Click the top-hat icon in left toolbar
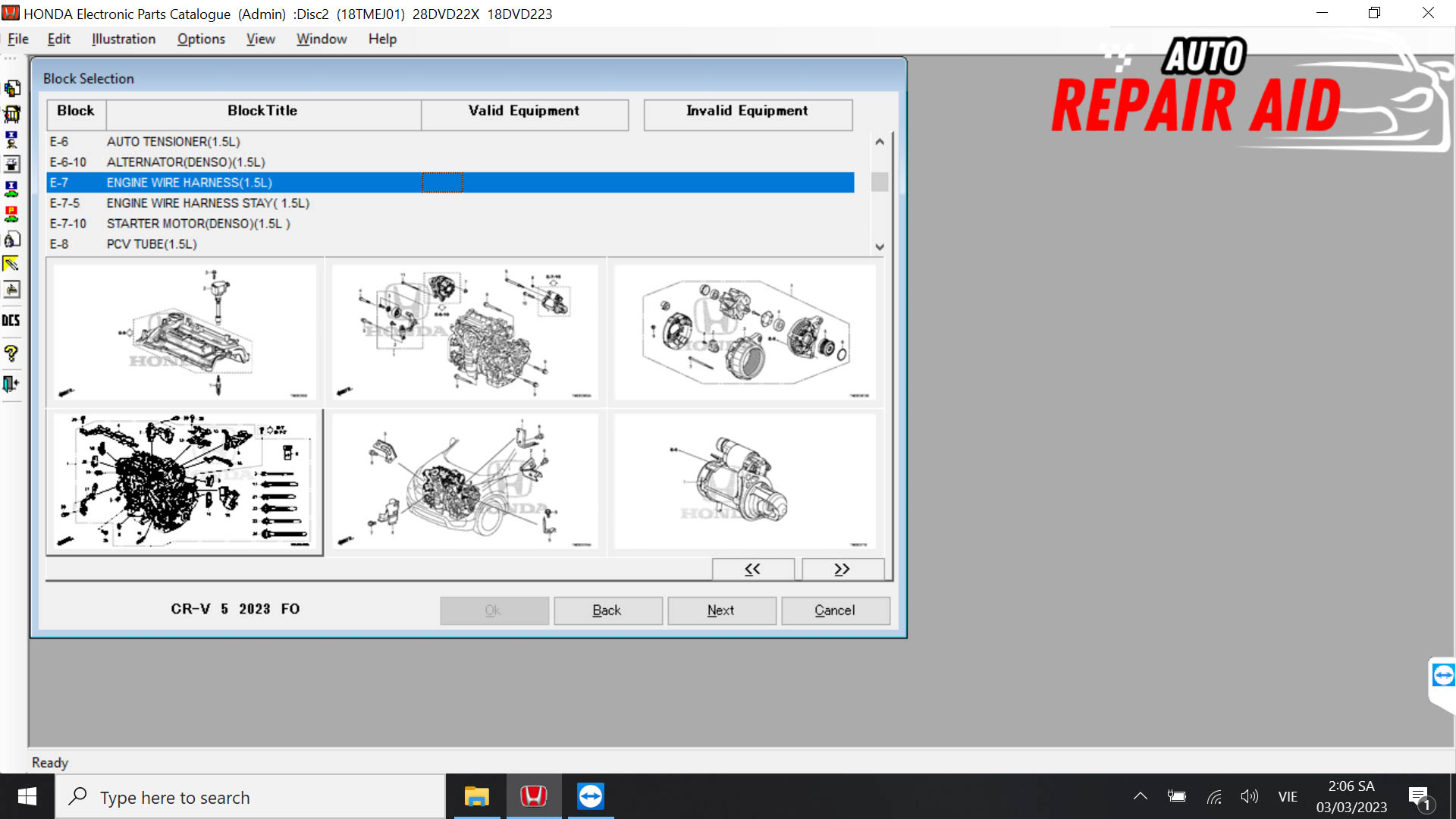 pos(12,165)
